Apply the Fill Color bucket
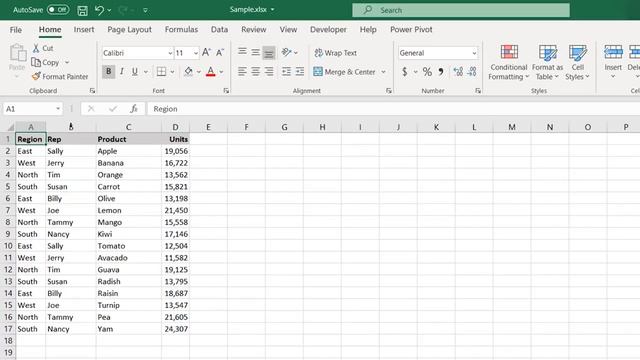 point(189,71)
